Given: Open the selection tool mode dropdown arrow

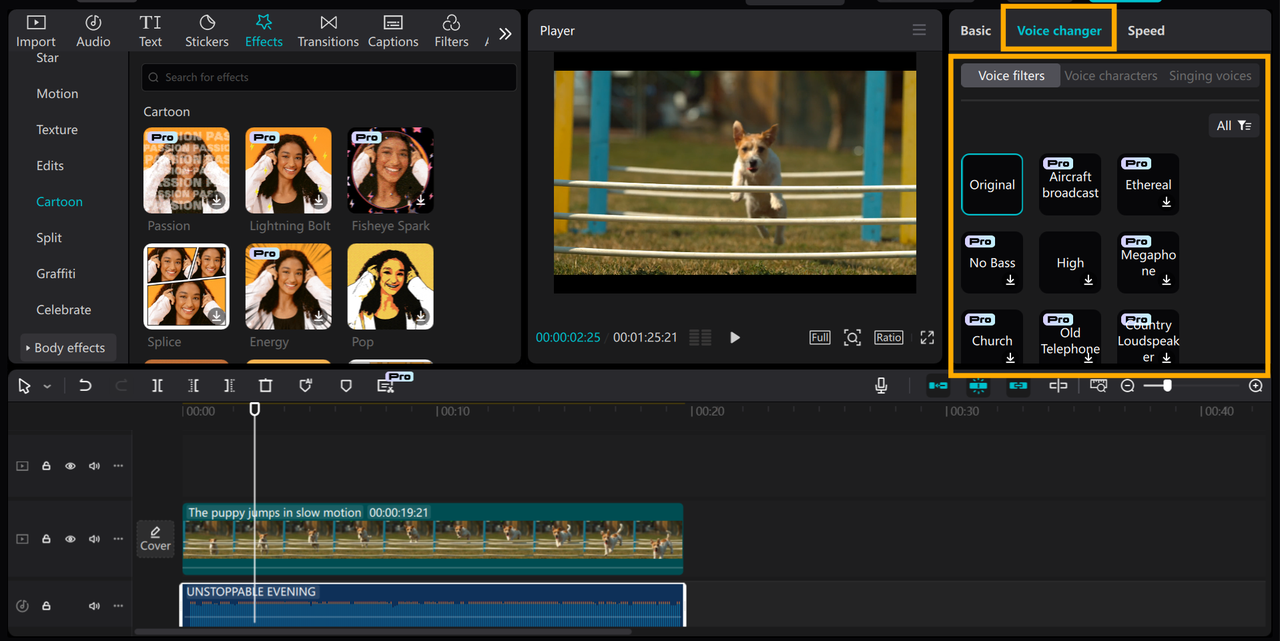Looking at the screenshot, I should coord(47,386).
